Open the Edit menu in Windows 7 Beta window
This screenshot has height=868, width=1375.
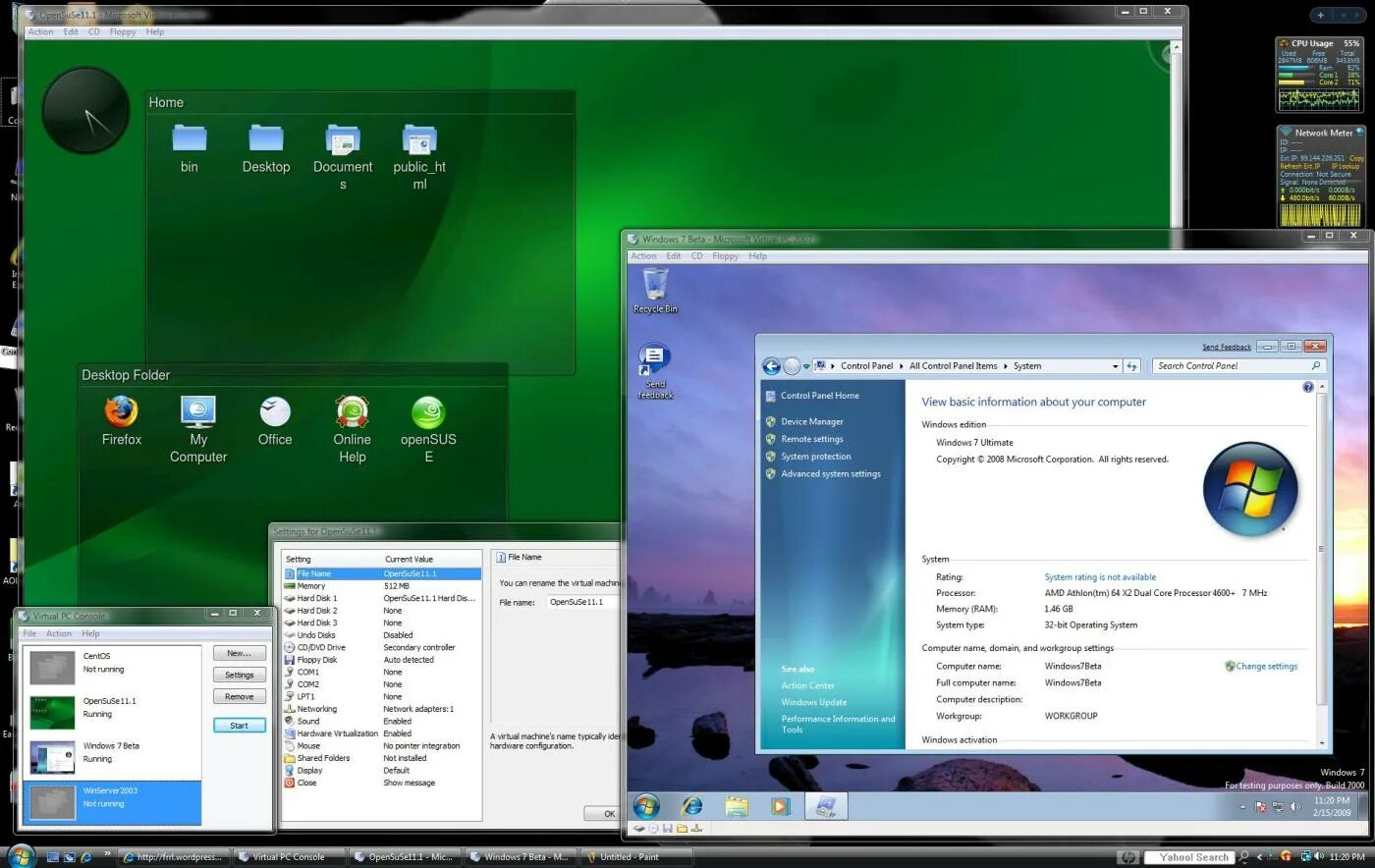pyautogui.click(x=673, y=256)
